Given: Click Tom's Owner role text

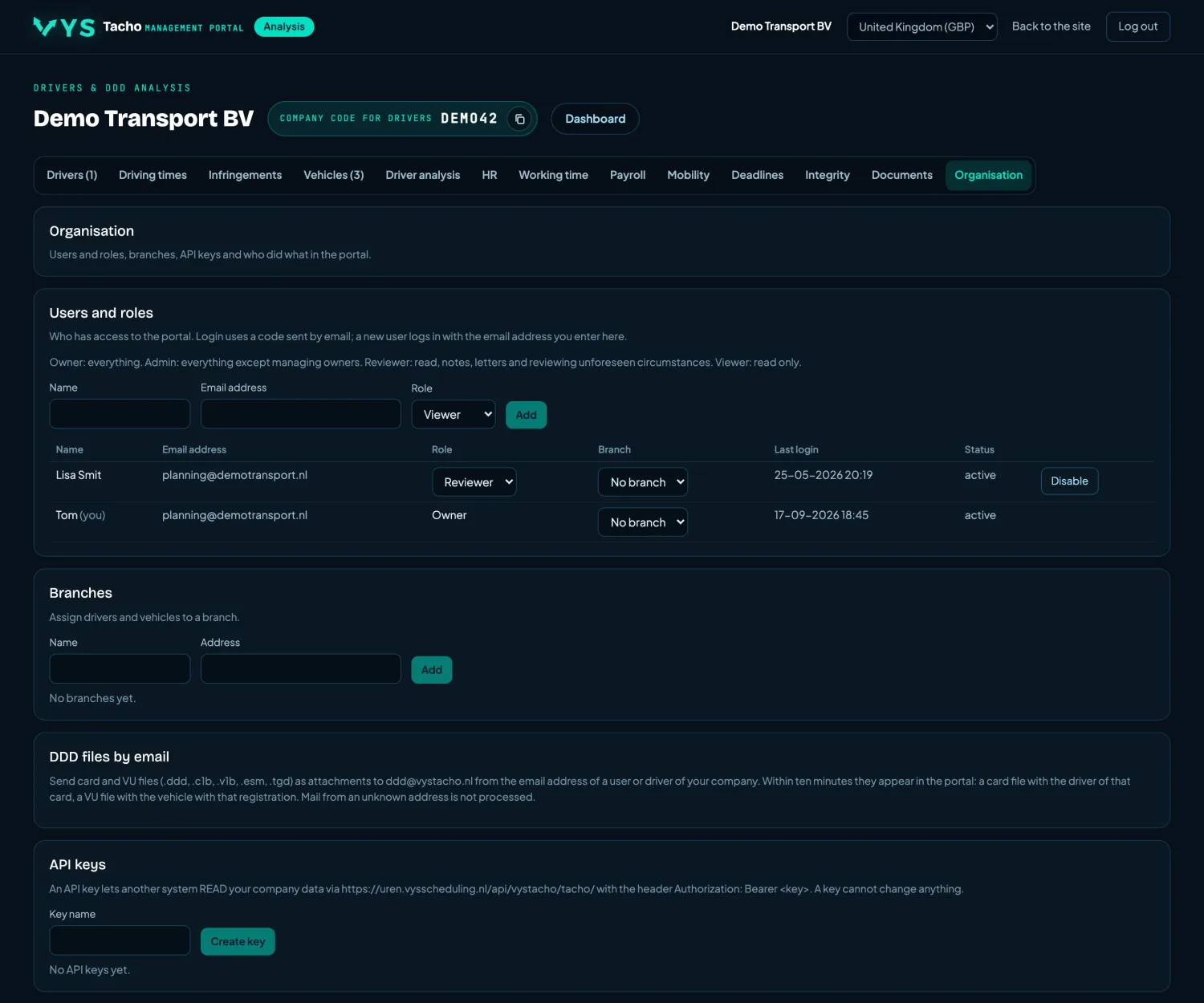Looking at the screenshot, I should point(449,515).
